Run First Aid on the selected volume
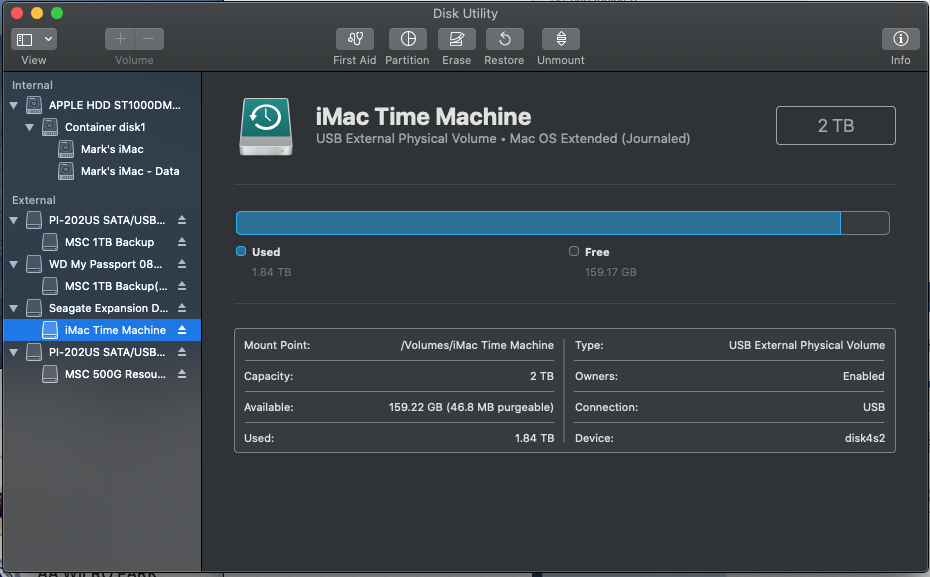The width and height of the screenshot is (930, 577). click(355, 40)
